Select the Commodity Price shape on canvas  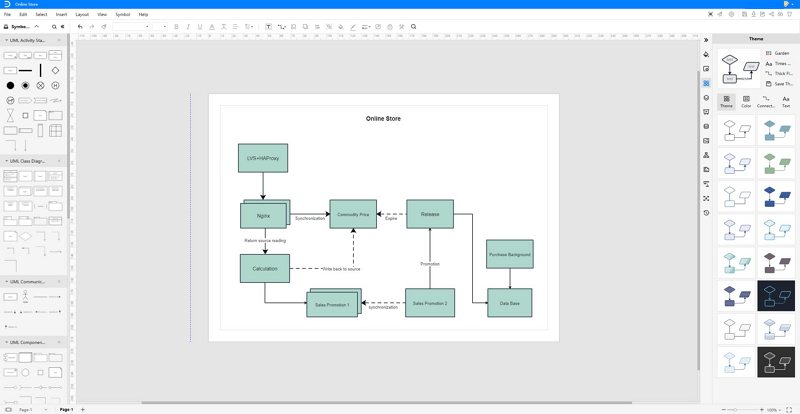coord(353,214)
